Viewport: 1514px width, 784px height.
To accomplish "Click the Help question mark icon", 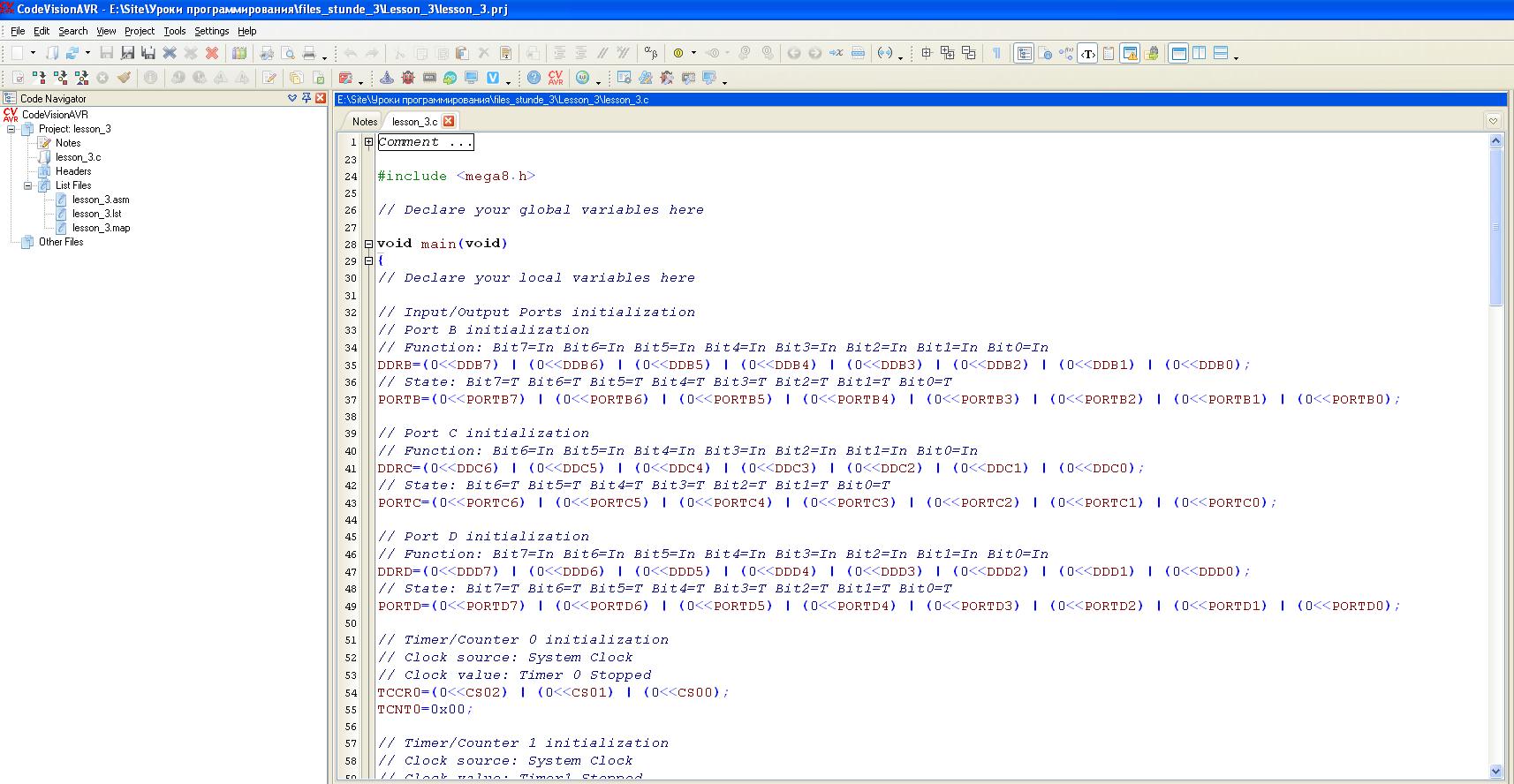I will (x=534, y=78).
